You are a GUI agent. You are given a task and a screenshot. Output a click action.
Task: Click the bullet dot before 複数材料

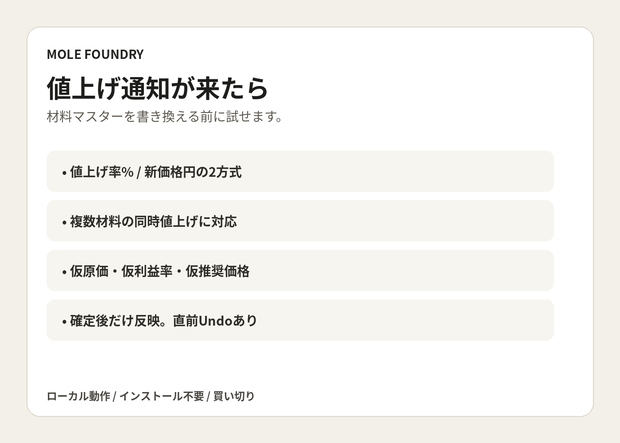click(64, 223)
